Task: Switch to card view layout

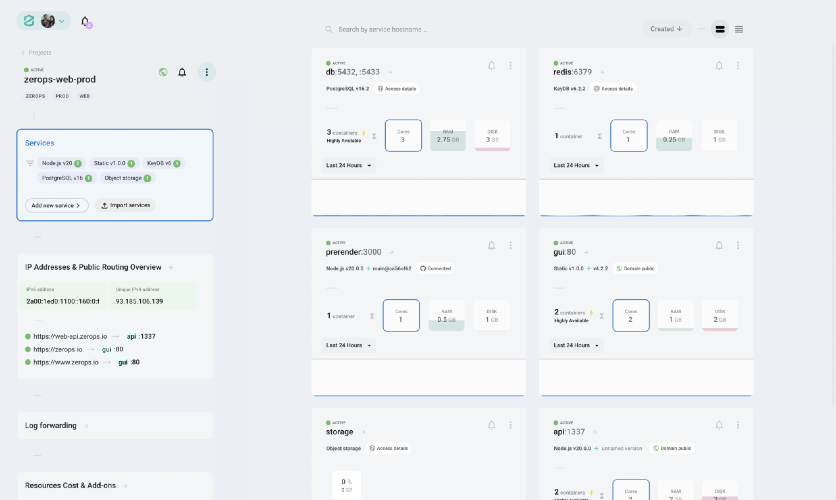Action: click(x=720, y=29)
